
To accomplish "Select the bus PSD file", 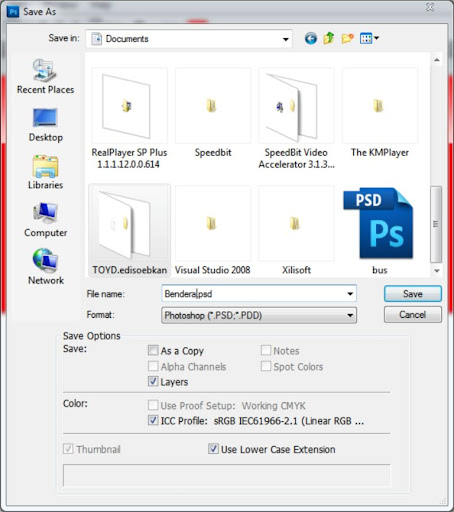I will coord(380,230).
